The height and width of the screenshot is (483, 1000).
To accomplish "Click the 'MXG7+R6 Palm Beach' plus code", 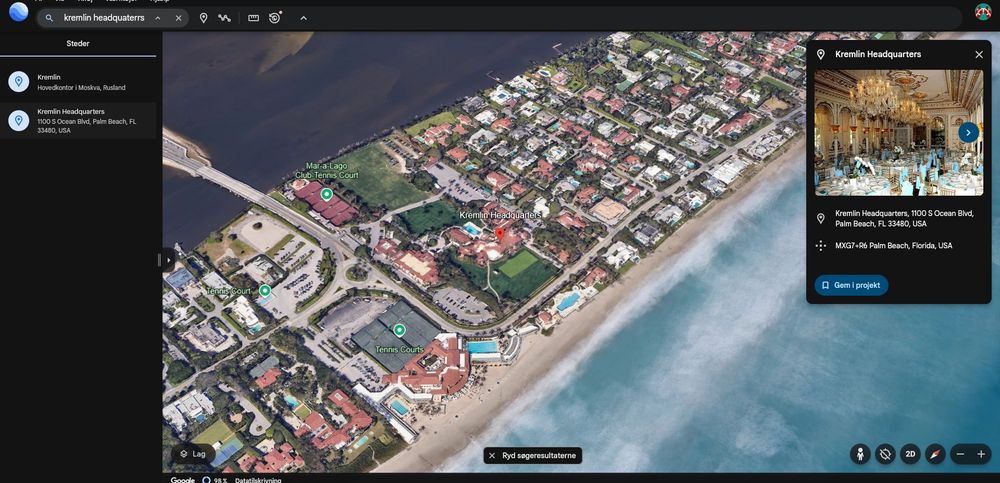I will click(893, 246).
